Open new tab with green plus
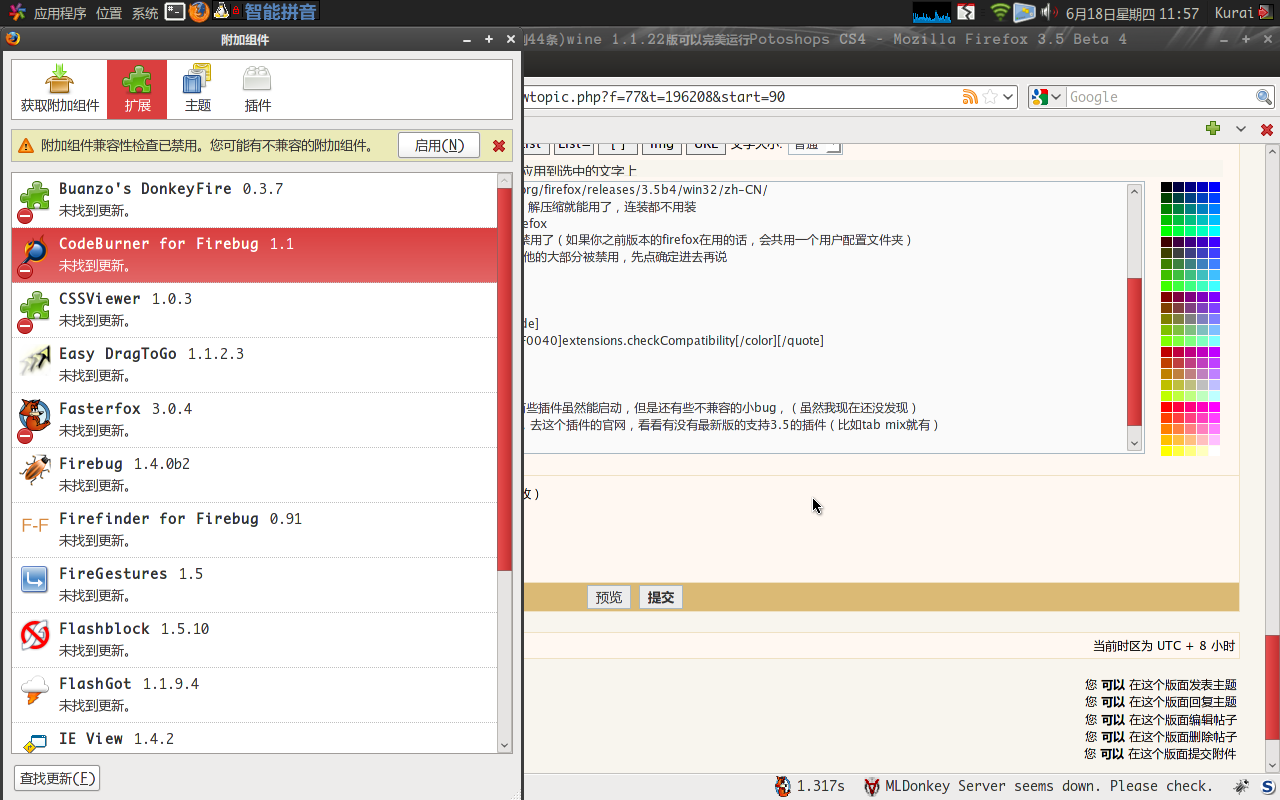Screen dimensions: 1280x800 point(1213,128)
